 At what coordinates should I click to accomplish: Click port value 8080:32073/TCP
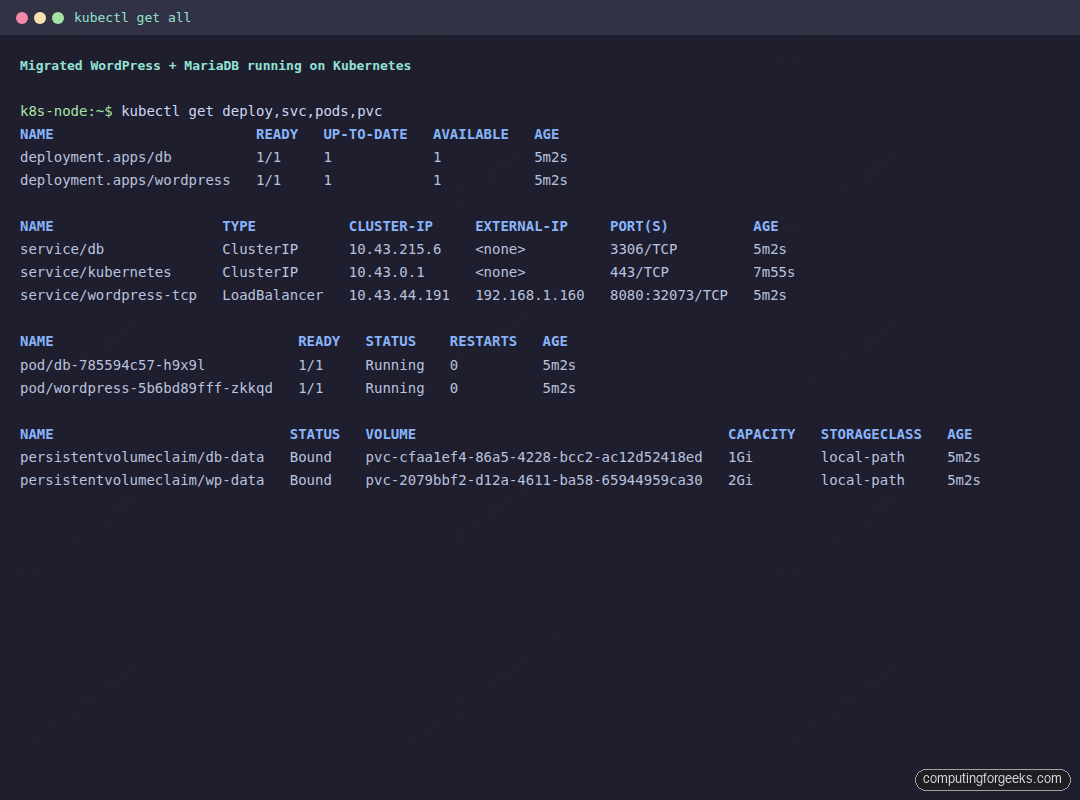point(669,295)
